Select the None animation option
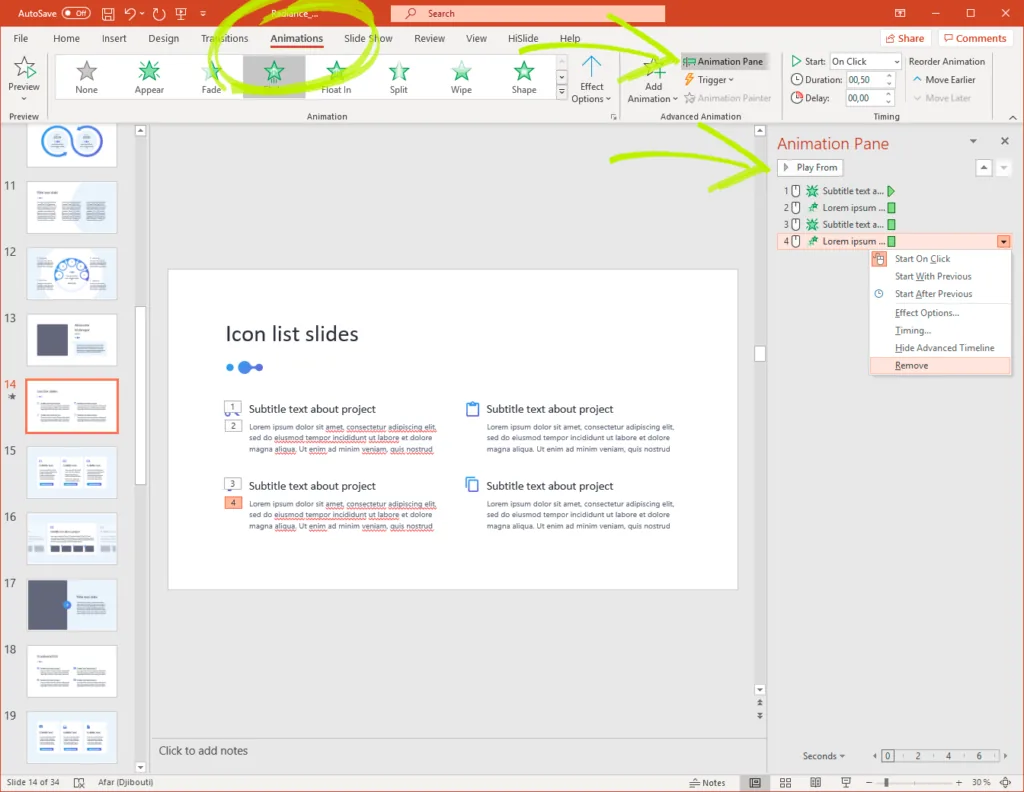The width and height of the screenshot is (1024, 792). 86,76
